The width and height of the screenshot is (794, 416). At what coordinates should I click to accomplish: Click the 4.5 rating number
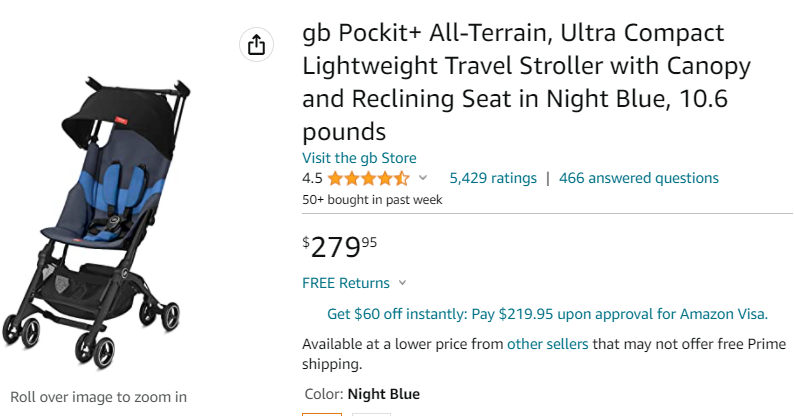pyautogui.click(x=312, y=179)
